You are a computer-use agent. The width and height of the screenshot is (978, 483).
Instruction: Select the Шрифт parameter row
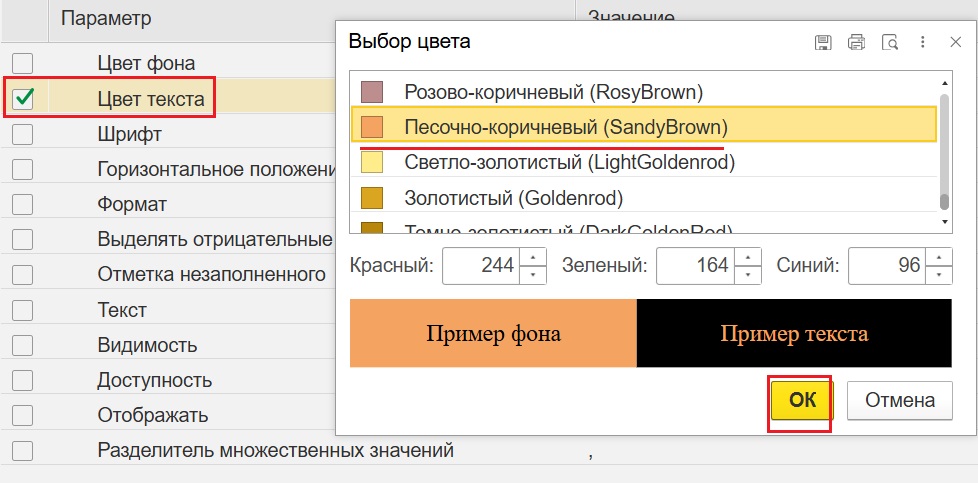click(130, 134)
